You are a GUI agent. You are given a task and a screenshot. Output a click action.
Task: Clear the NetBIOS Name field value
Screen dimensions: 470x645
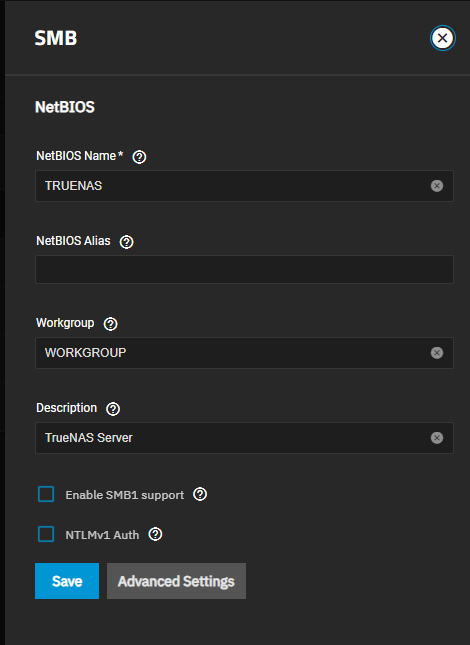pyautogui.click(x=437, y=186)
